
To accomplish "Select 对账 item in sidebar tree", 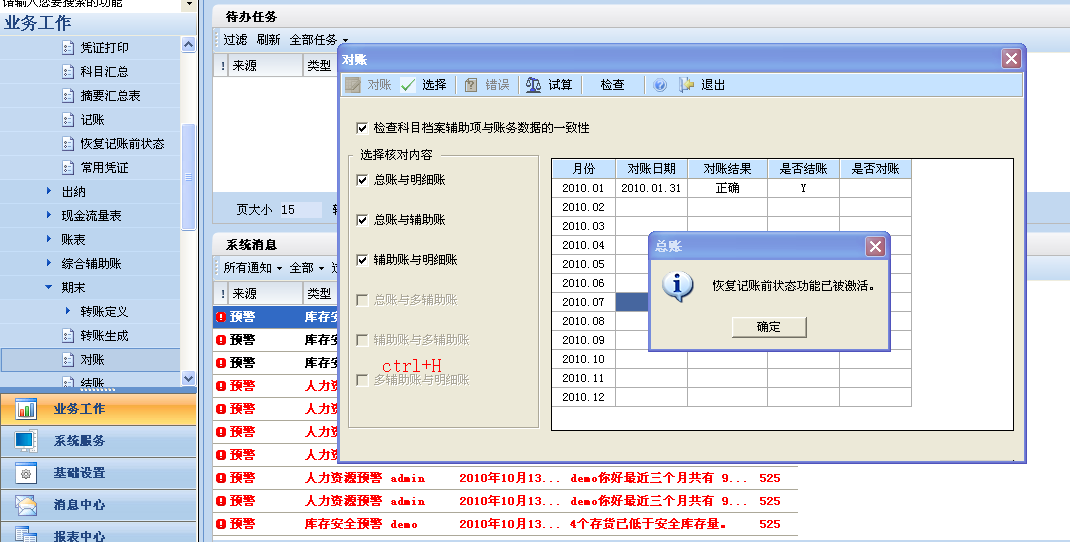I will [x=92, y=360].
